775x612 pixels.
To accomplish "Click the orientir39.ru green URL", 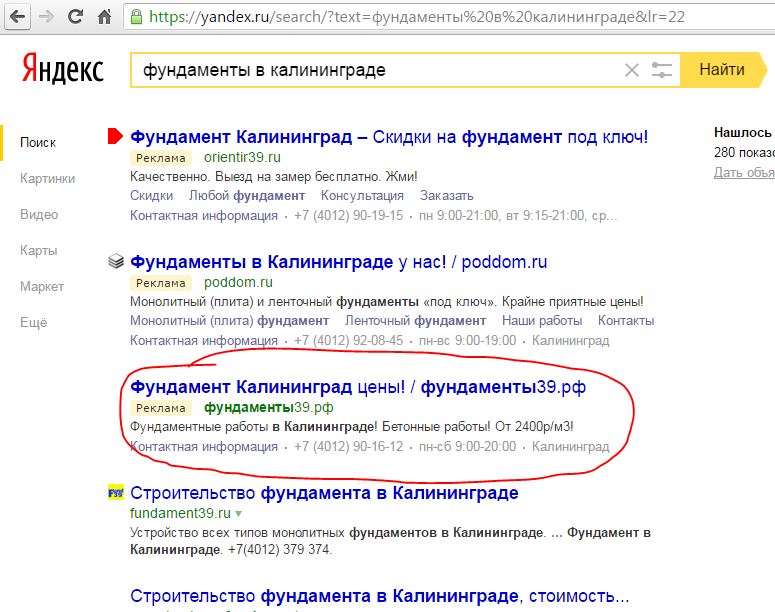I will coord(242,157).
